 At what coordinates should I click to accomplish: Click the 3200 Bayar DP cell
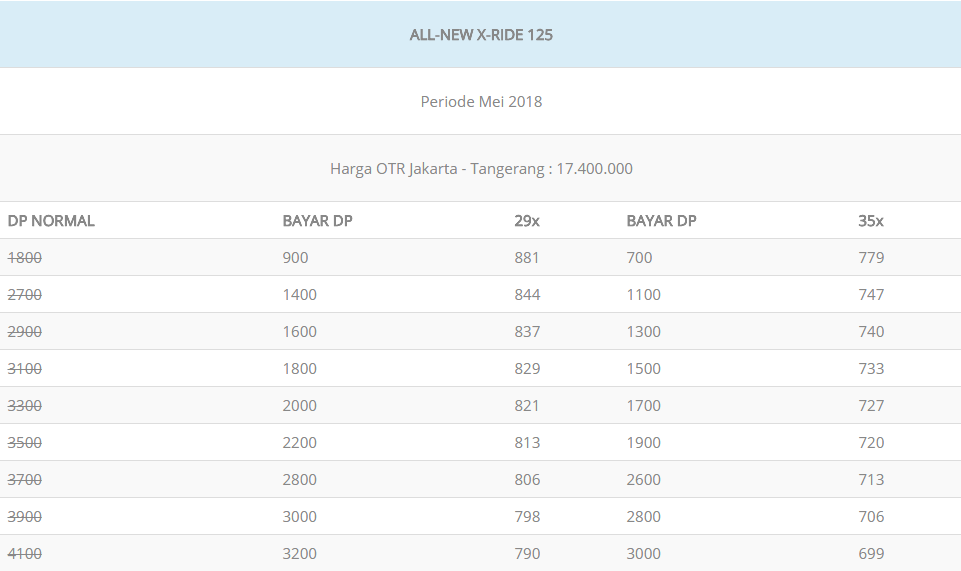[300, 554]
